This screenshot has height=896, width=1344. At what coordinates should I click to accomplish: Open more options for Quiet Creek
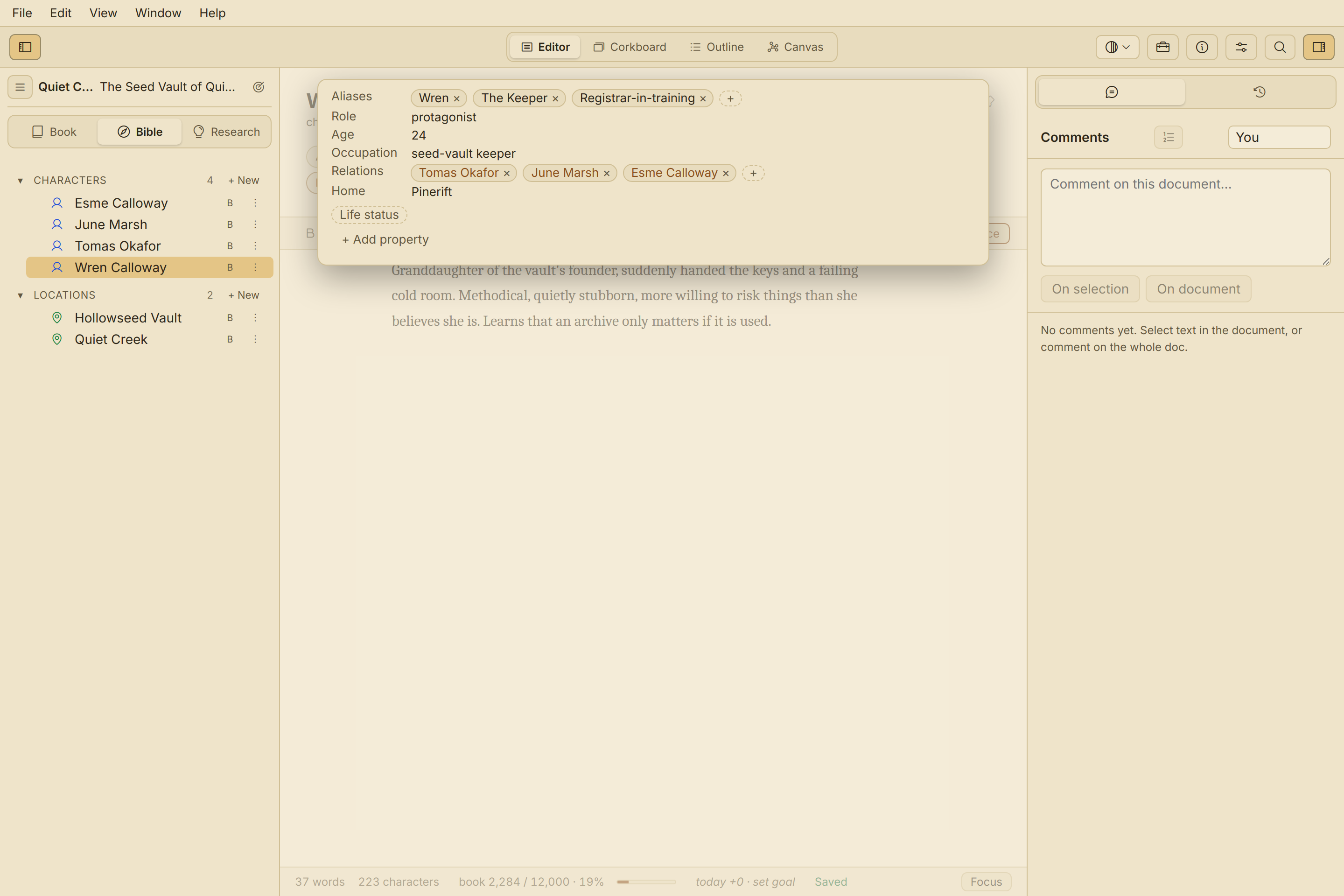coord(255,339)
